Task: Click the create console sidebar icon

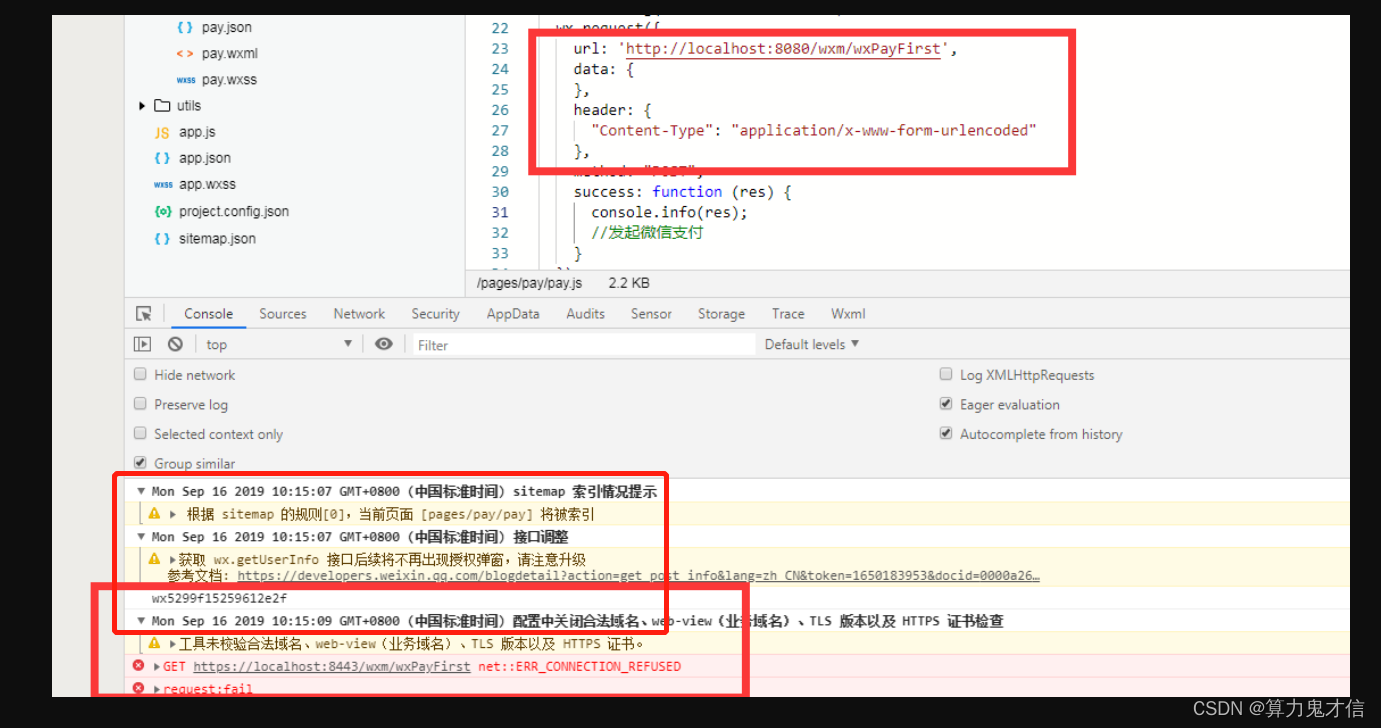Action: click(141, 343)
